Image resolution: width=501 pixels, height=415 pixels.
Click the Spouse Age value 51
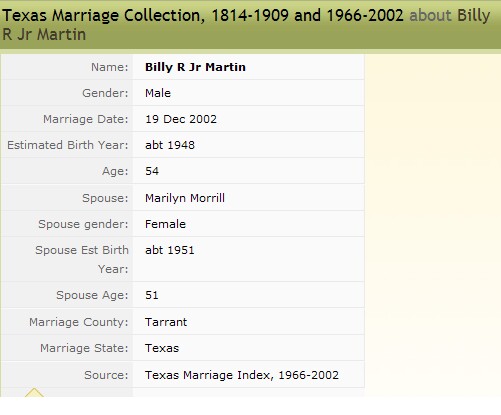coord(152,295)
